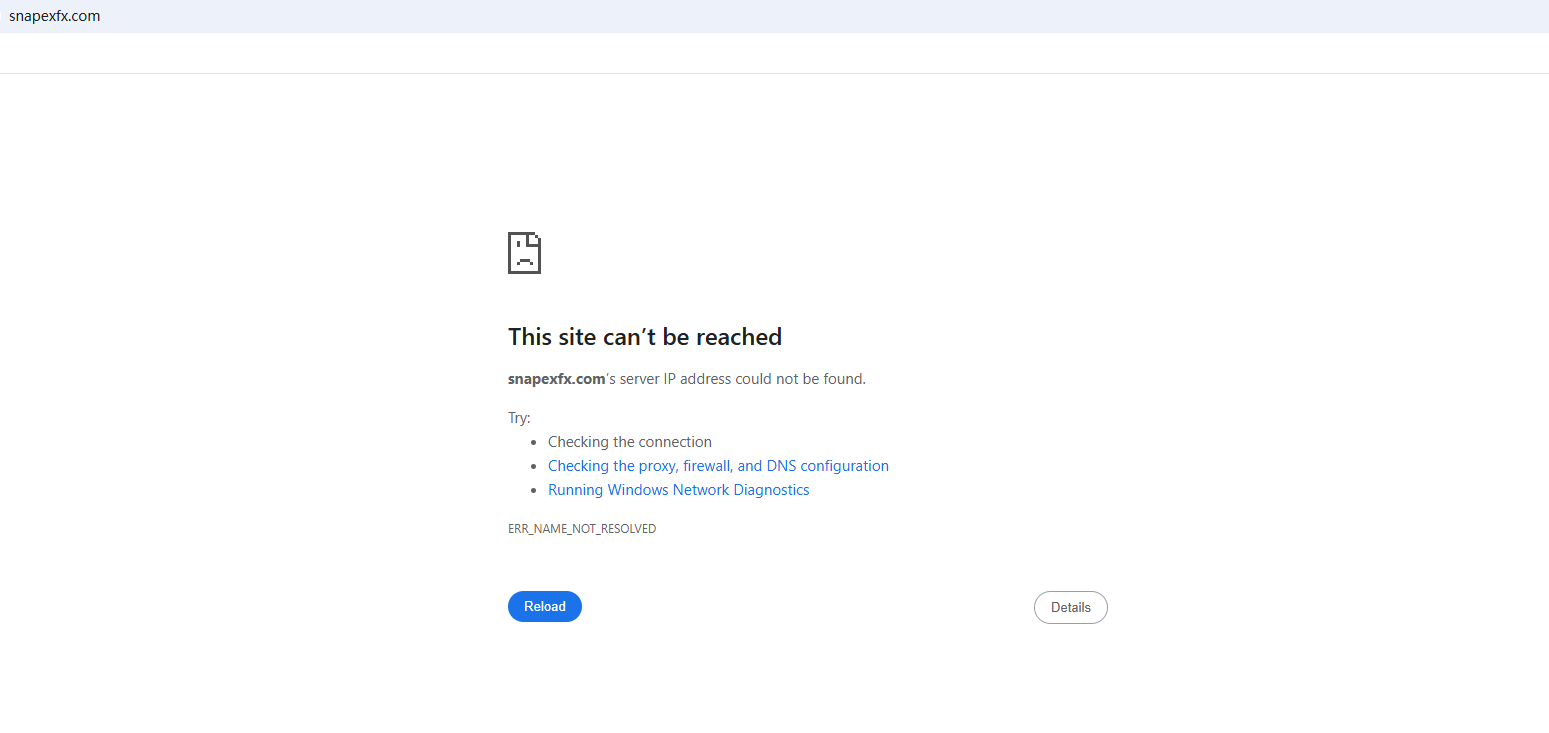Click the blank white strip below the address bar
The width and height of the screenshot is (1549, 733).
point(774,53)
